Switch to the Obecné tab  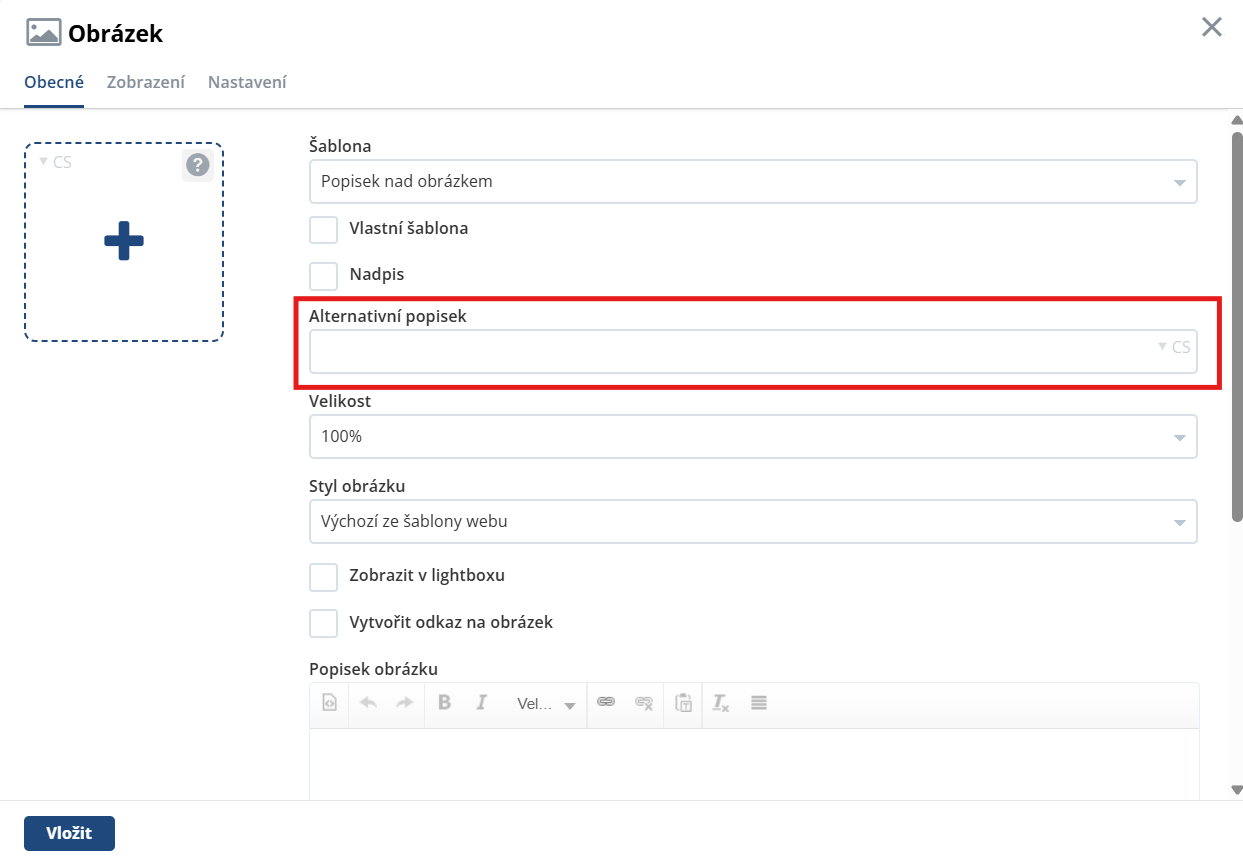click(x=54, y=83)
